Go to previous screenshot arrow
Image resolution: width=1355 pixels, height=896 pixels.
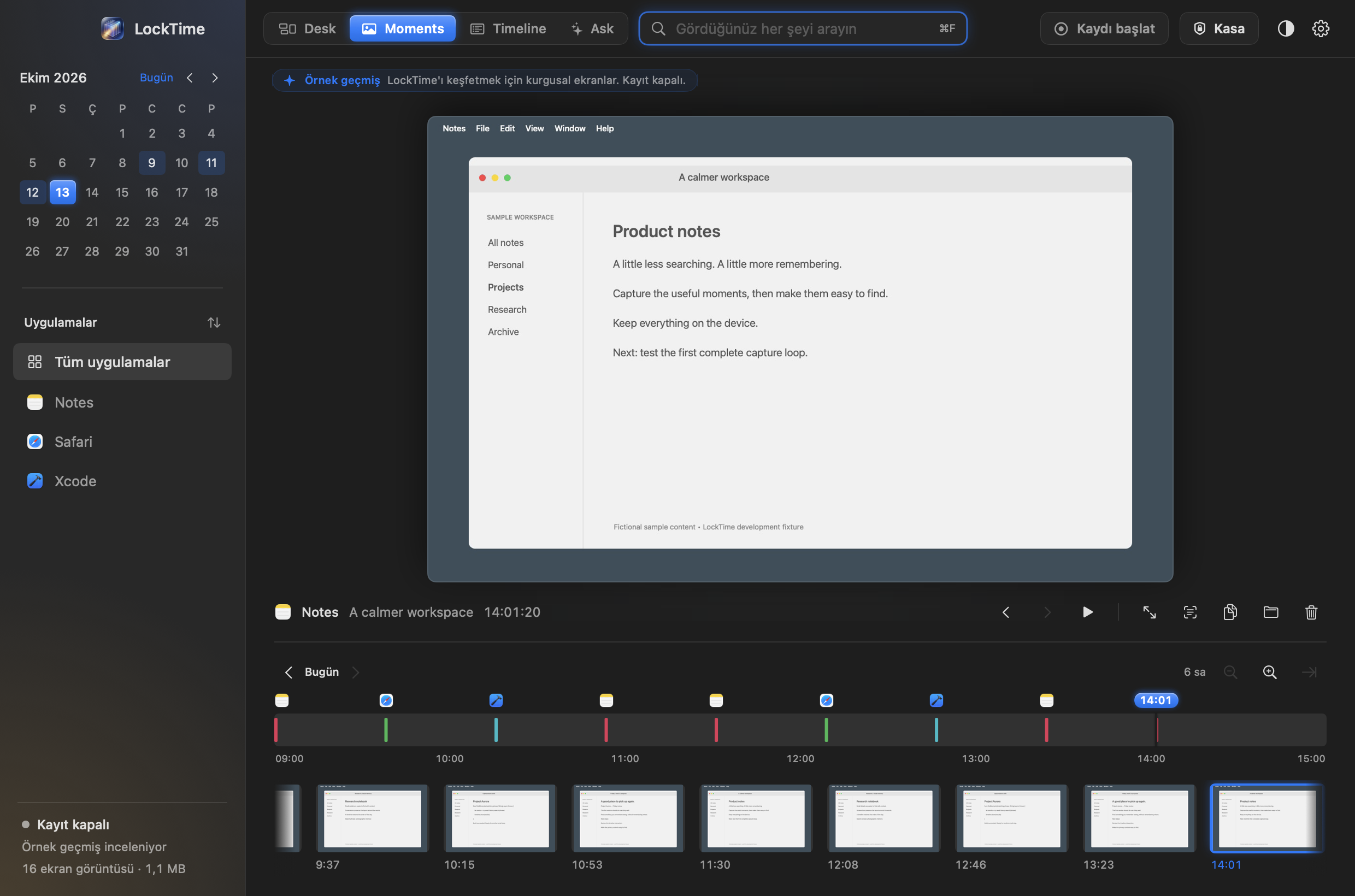(1006, 612)
